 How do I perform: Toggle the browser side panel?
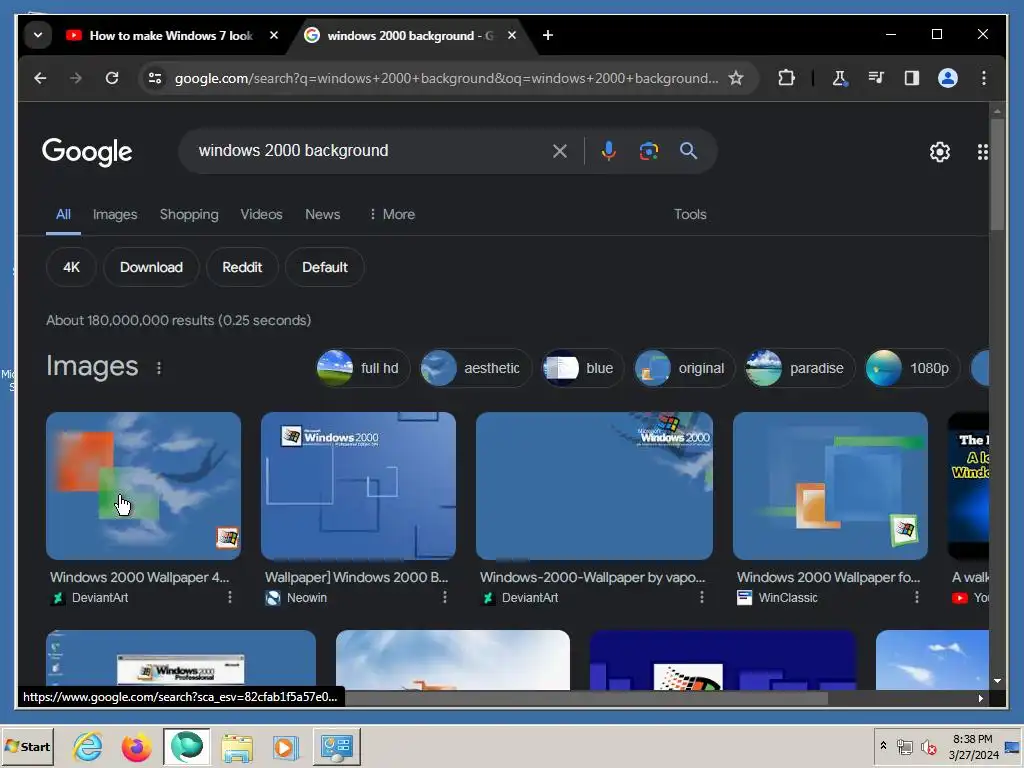click(912, 78)
